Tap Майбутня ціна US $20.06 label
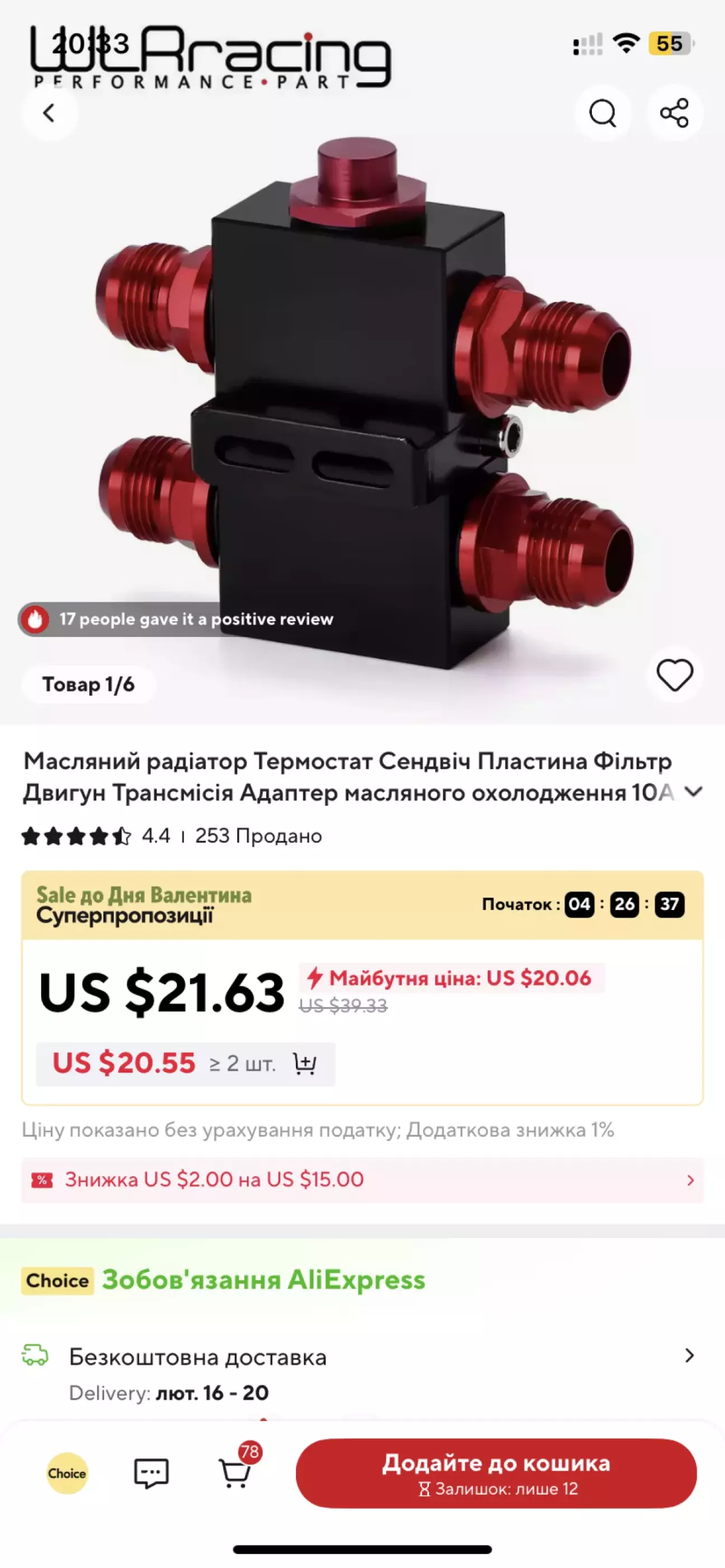 (451, 977)
